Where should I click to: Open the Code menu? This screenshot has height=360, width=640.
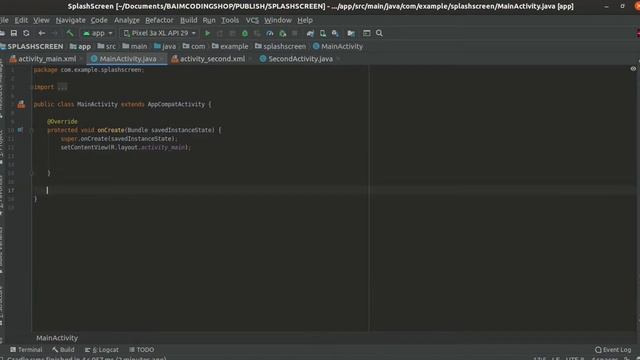(99, 20)
